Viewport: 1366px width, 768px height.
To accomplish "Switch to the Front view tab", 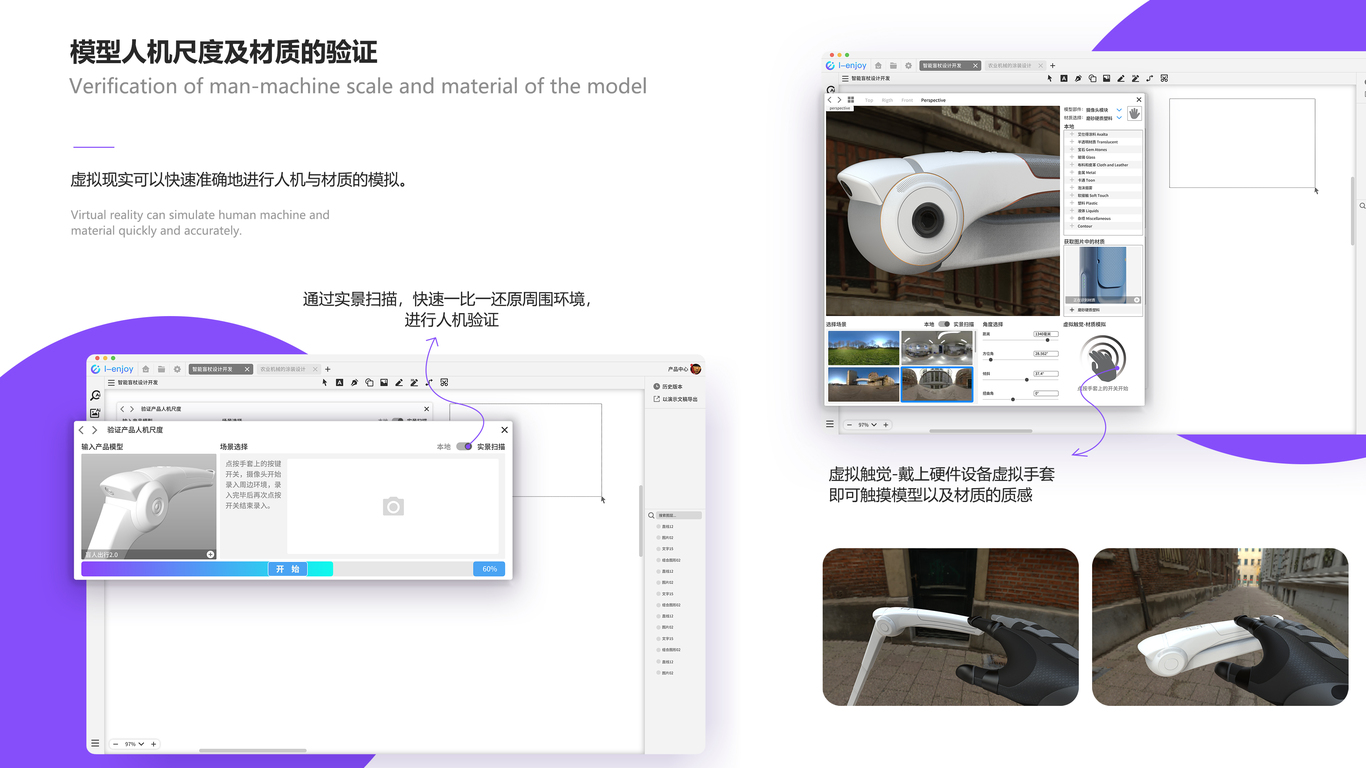I will click(907, 100).
